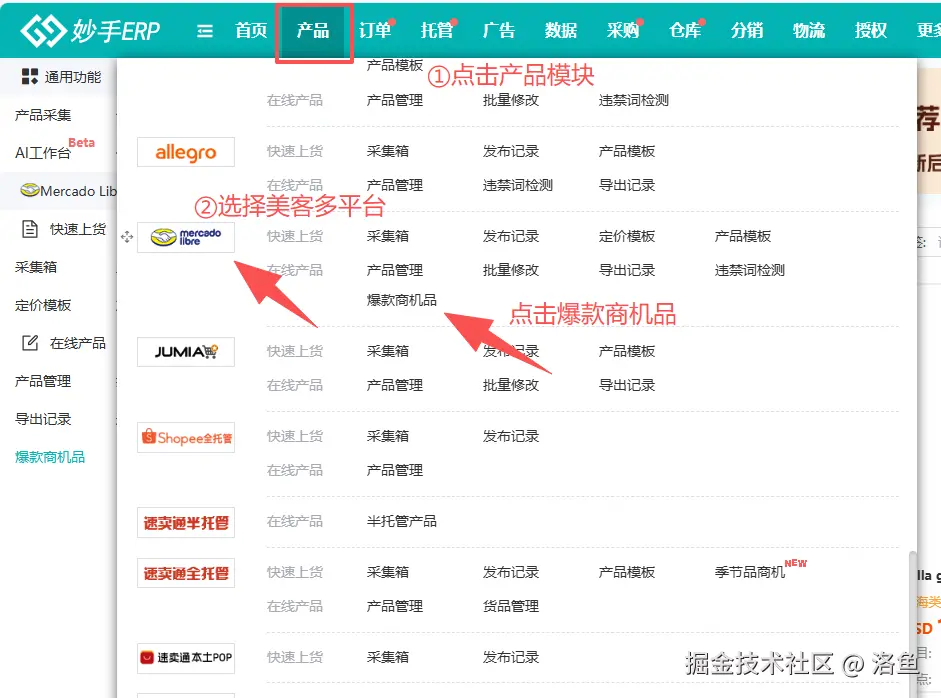Click 产品模板 in the JUMIA row
The image size is (941, 698).
627,351
